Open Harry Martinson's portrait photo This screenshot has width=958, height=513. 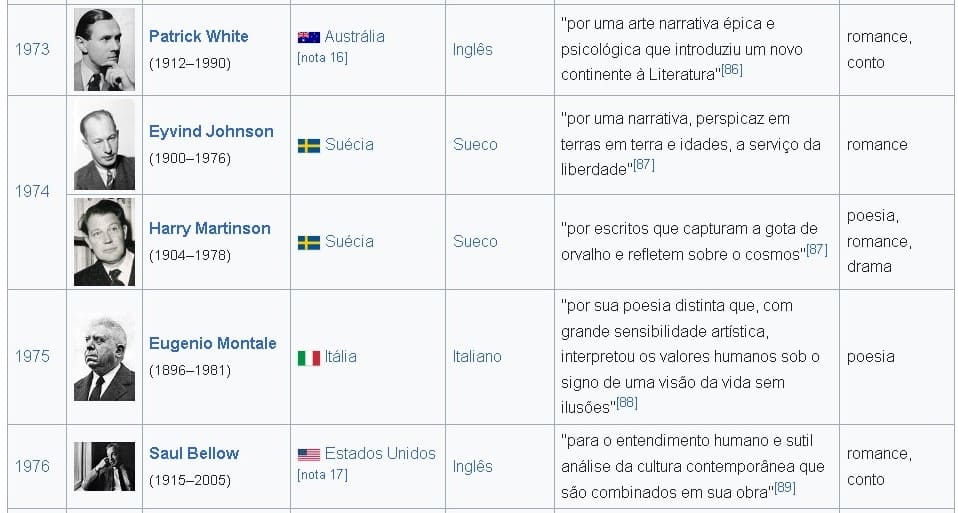104,242
